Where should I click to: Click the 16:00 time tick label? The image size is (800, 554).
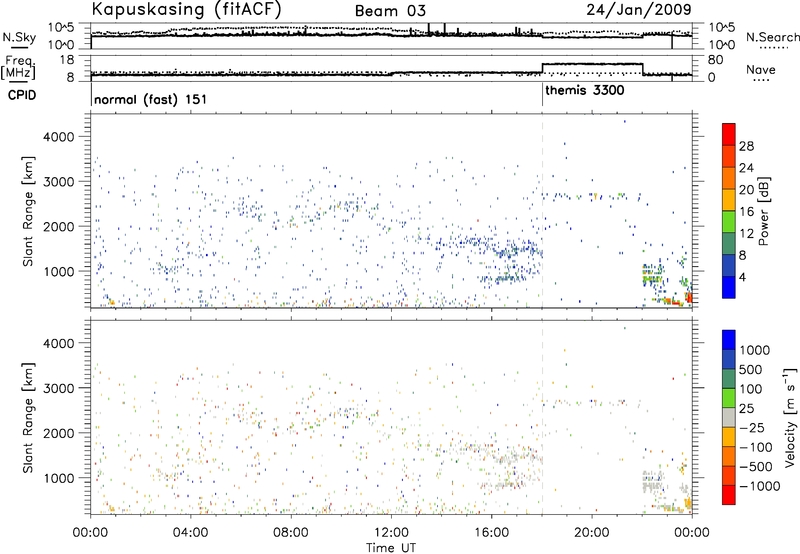coord(491,533)
